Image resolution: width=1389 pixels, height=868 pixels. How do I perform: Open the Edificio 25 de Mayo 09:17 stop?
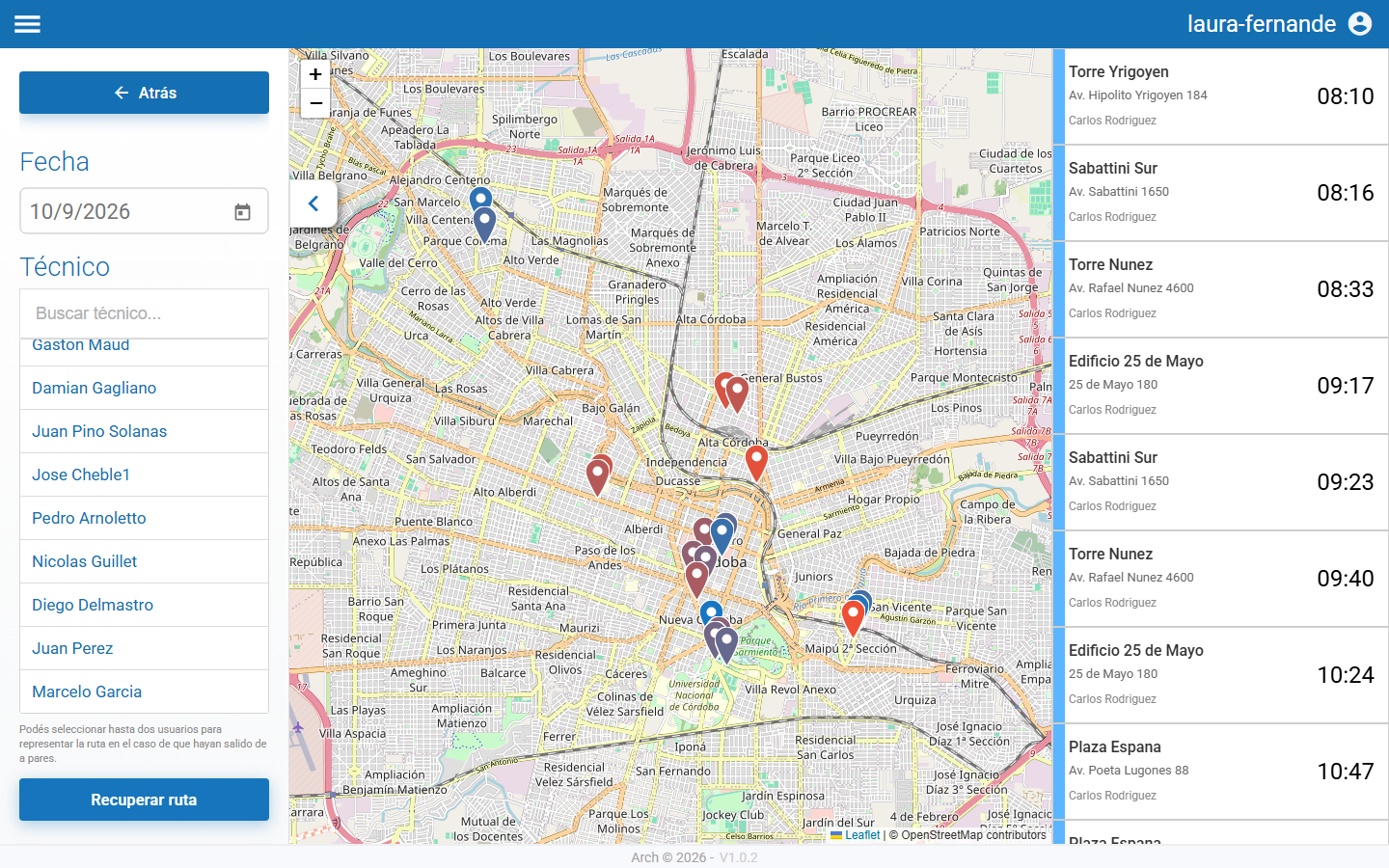(1220, 386)
